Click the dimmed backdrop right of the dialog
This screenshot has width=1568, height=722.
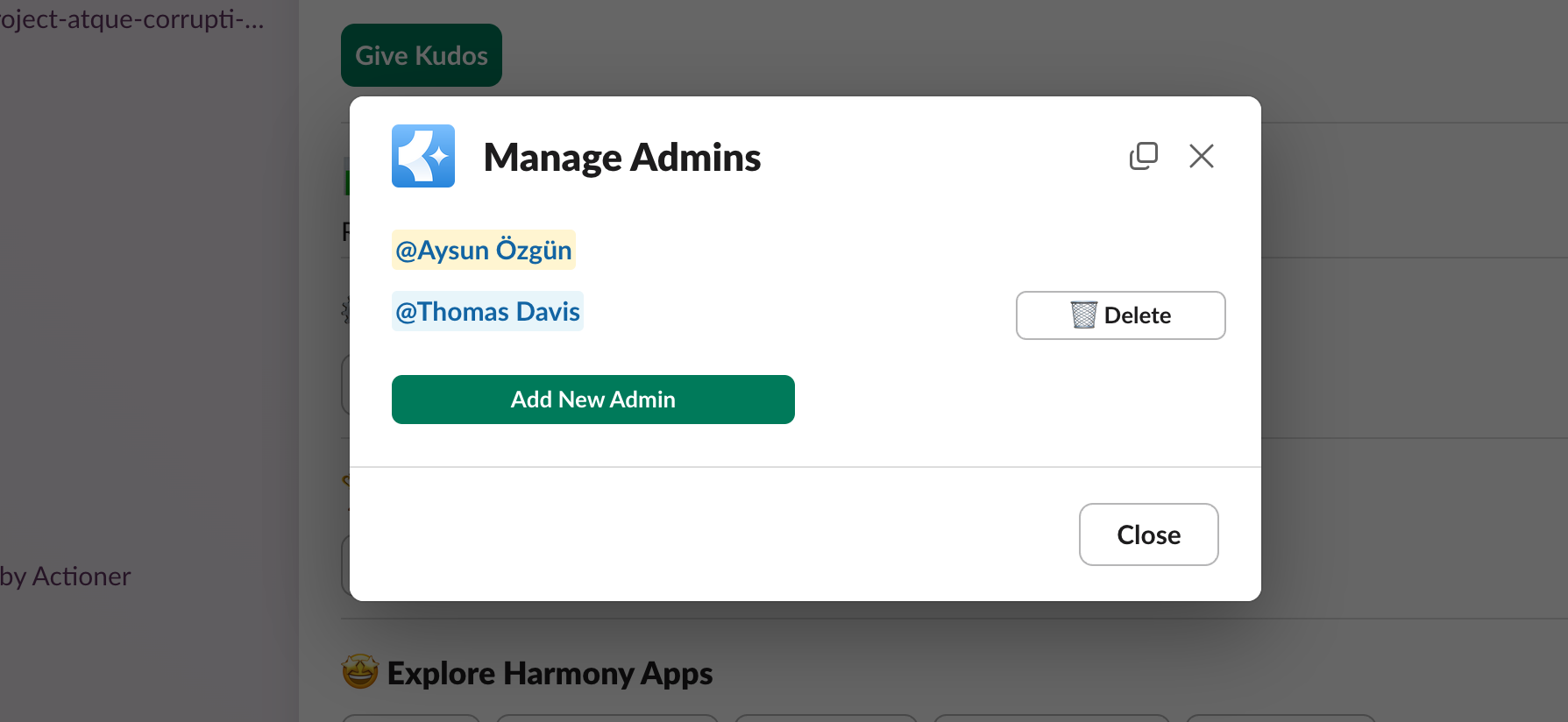[x=1411, y=350]
